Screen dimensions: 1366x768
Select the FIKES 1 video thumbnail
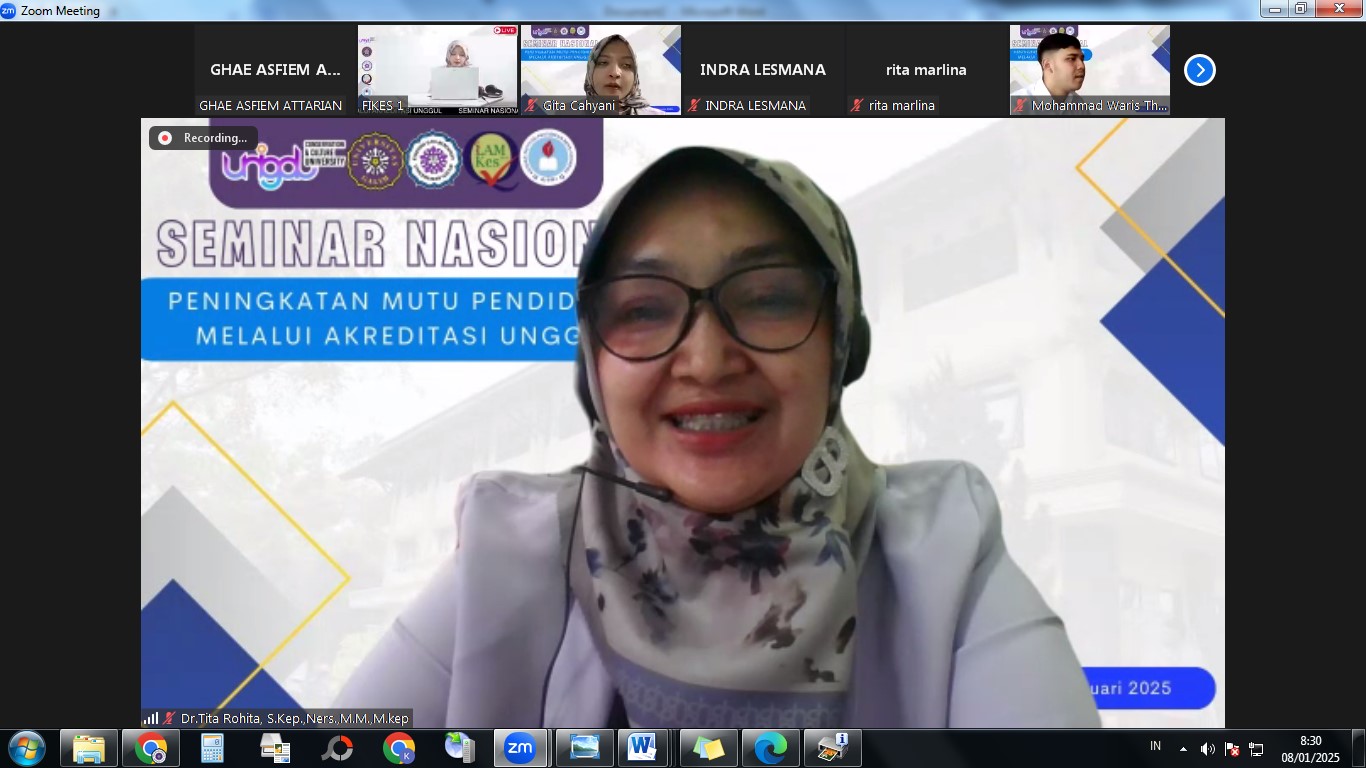coord(437,70)
